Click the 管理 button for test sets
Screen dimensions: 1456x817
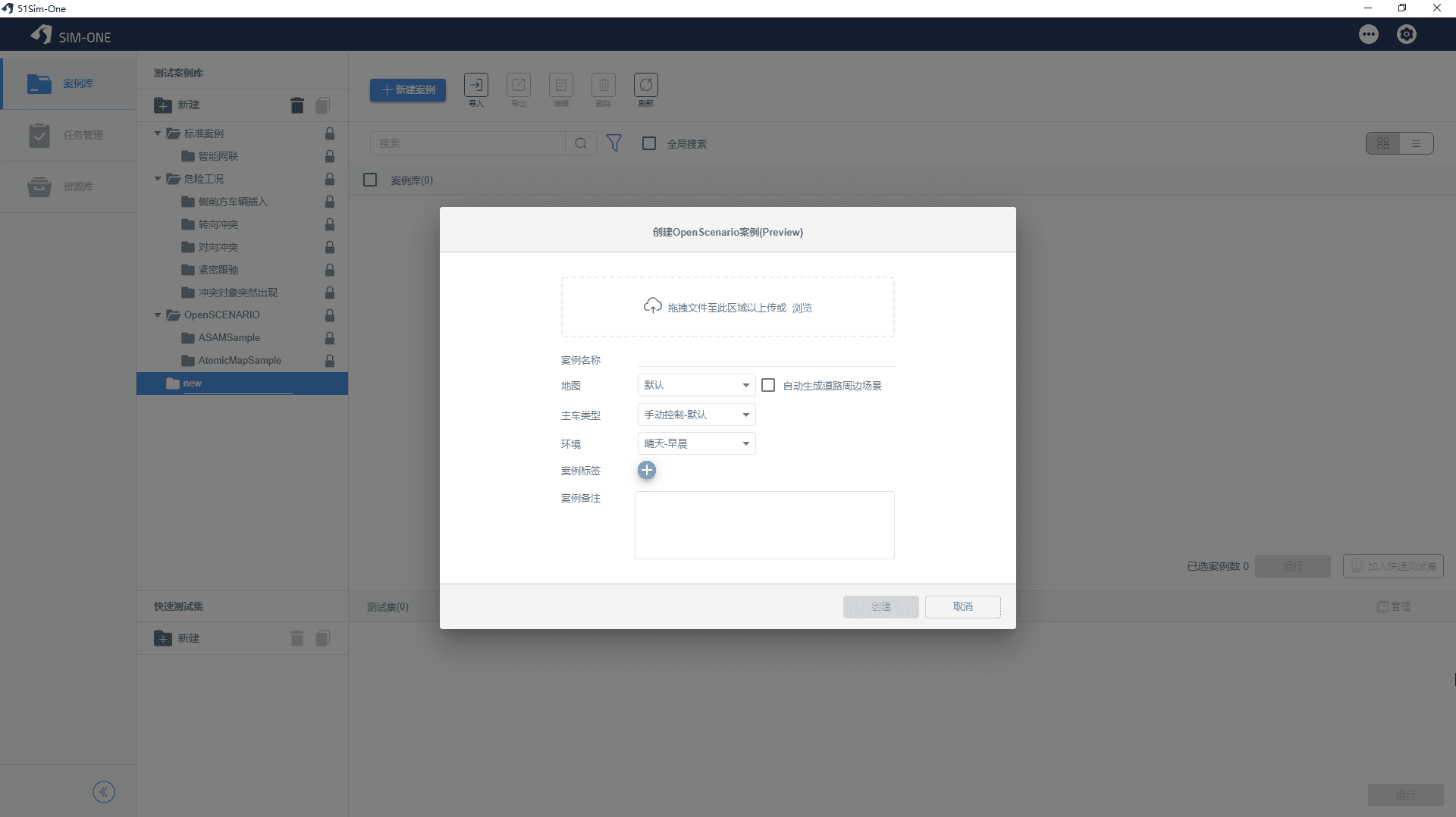point(1394,606)
